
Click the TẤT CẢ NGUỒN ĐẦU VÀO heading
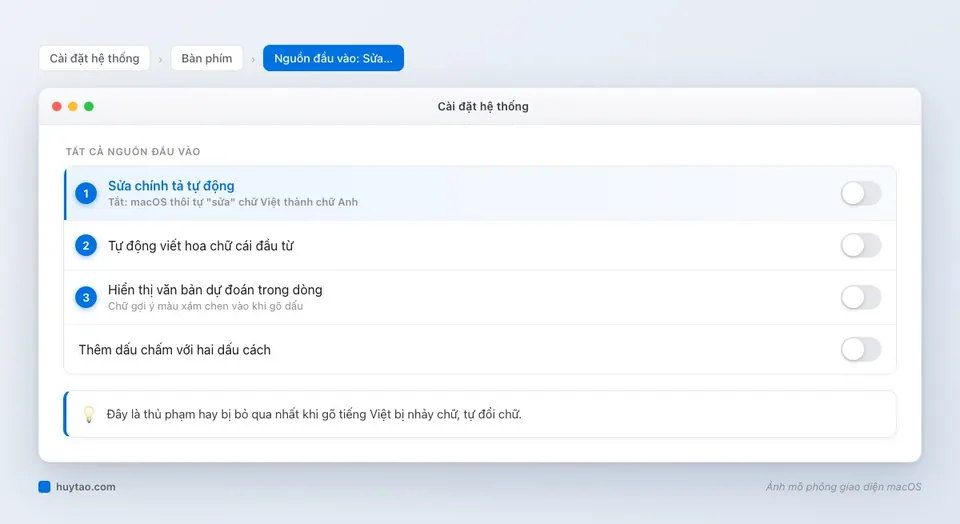[x=133, y=151]
